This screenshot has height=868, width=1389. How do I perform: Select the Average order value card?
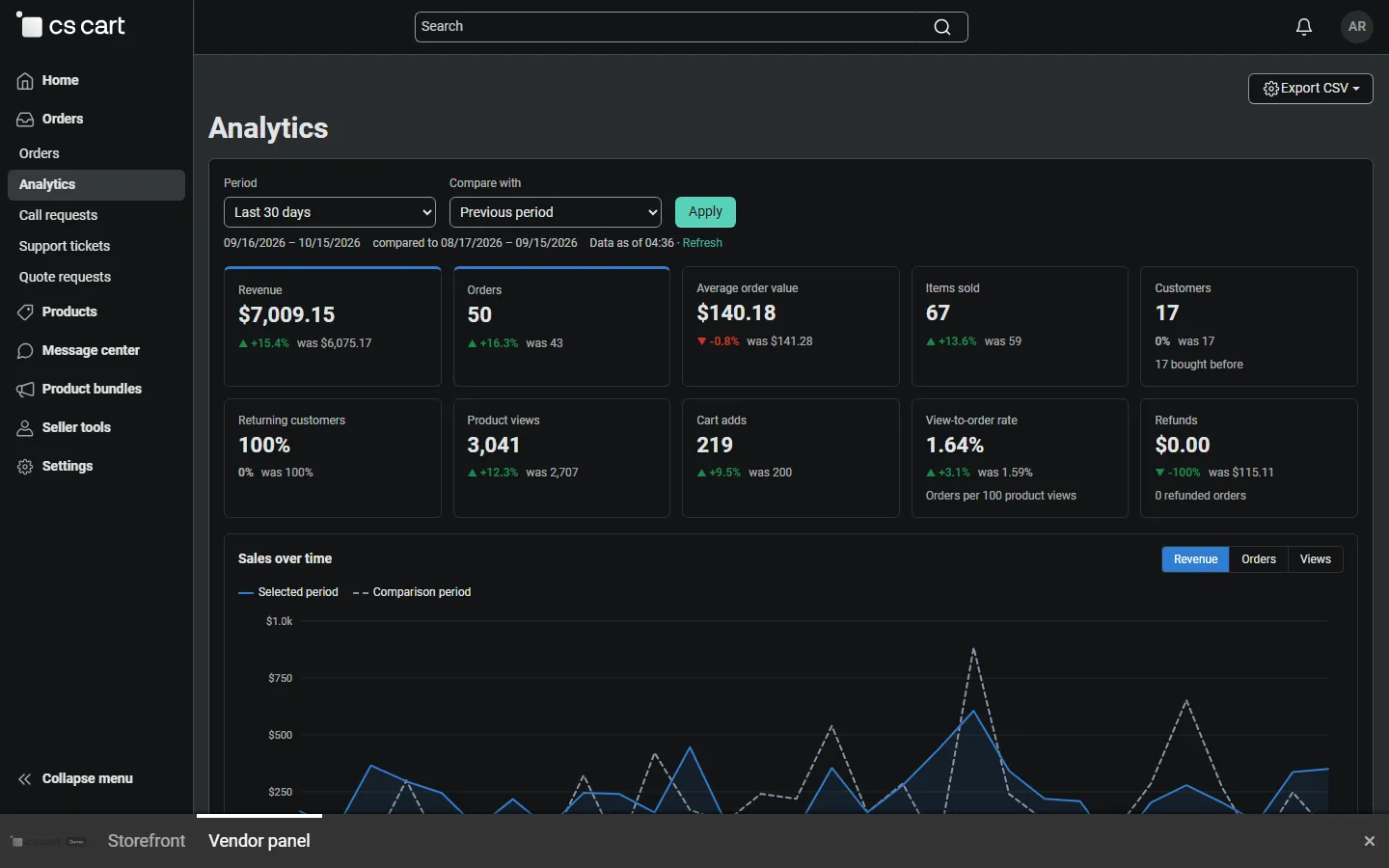click(791, 327)
